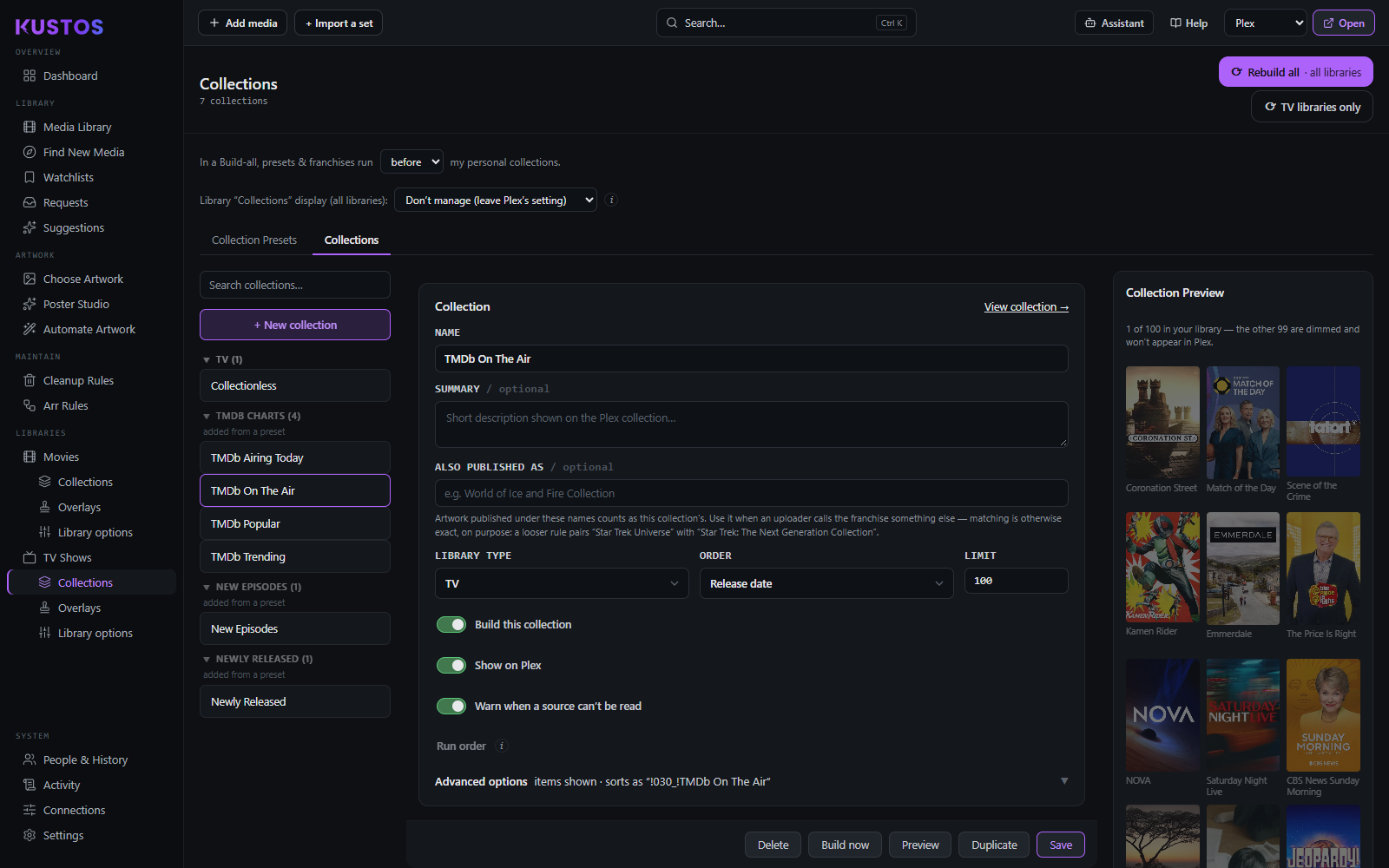1389x868 pixels.
Task: Open the Order Release date dropdown
Action: click(826, 583)
